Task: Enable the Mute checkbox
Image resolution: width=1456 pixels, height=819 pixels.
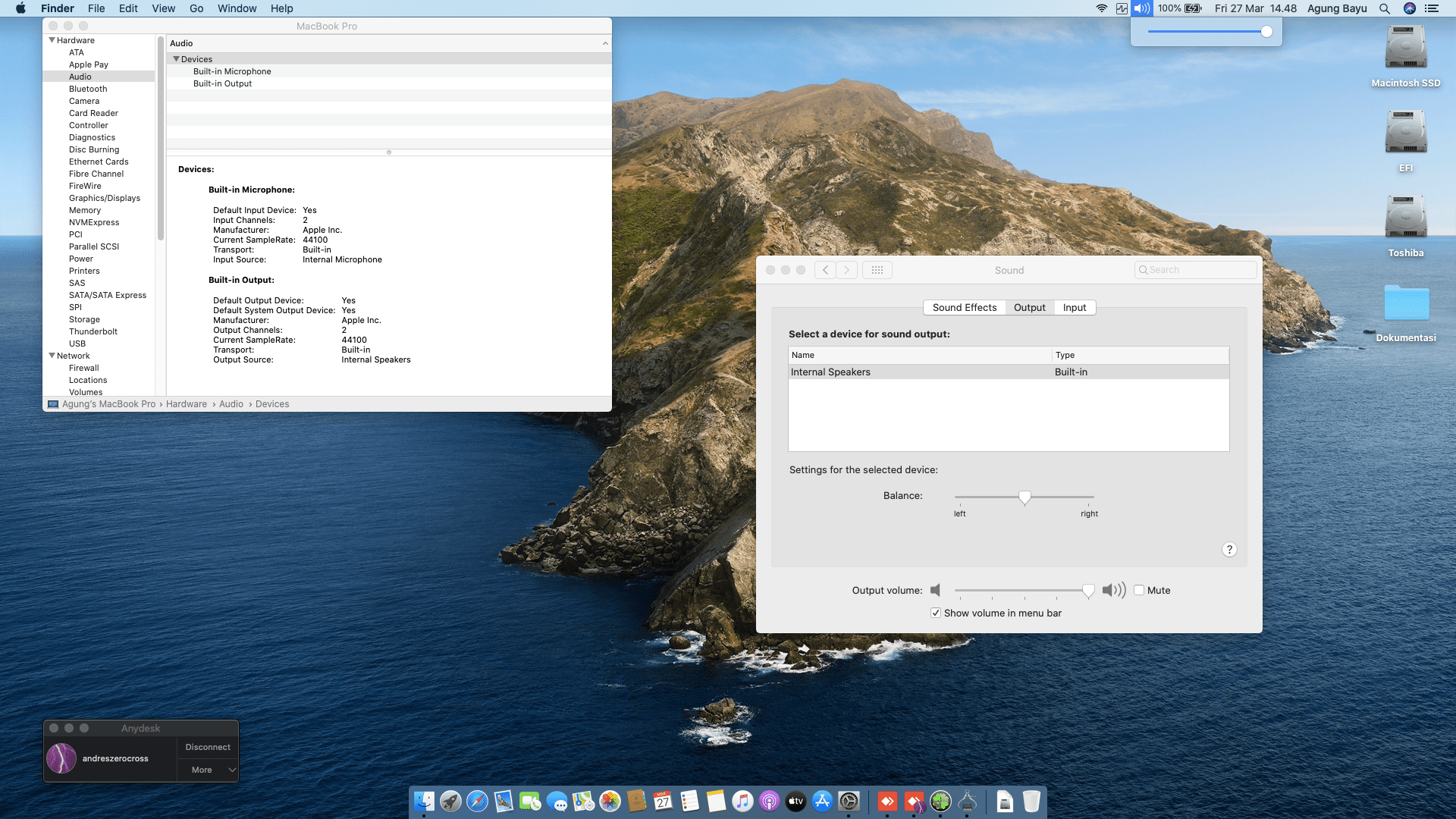Action: click(x=1139, y=590)
